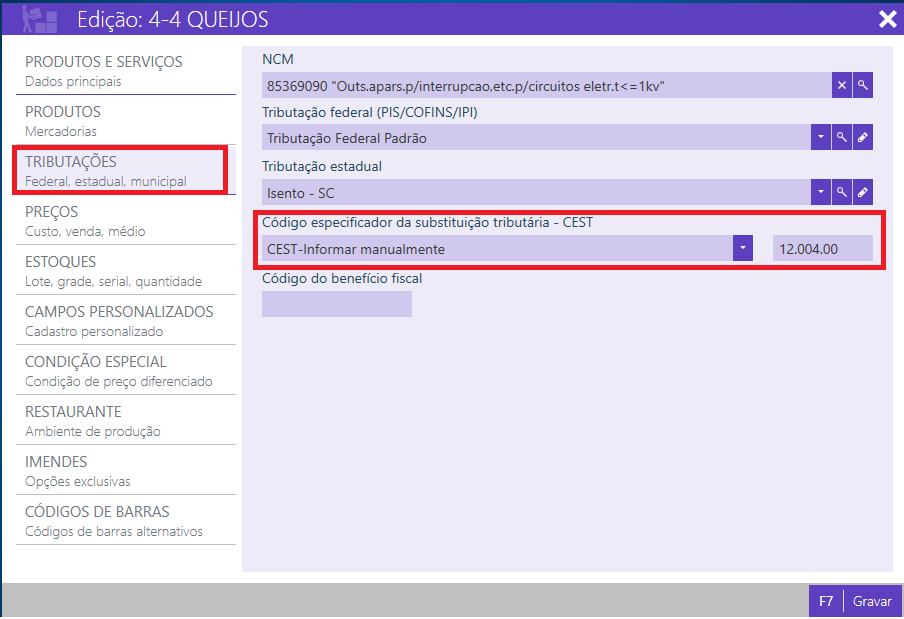
Task: Click the F7 shortcut label
Action: point(826,601)
